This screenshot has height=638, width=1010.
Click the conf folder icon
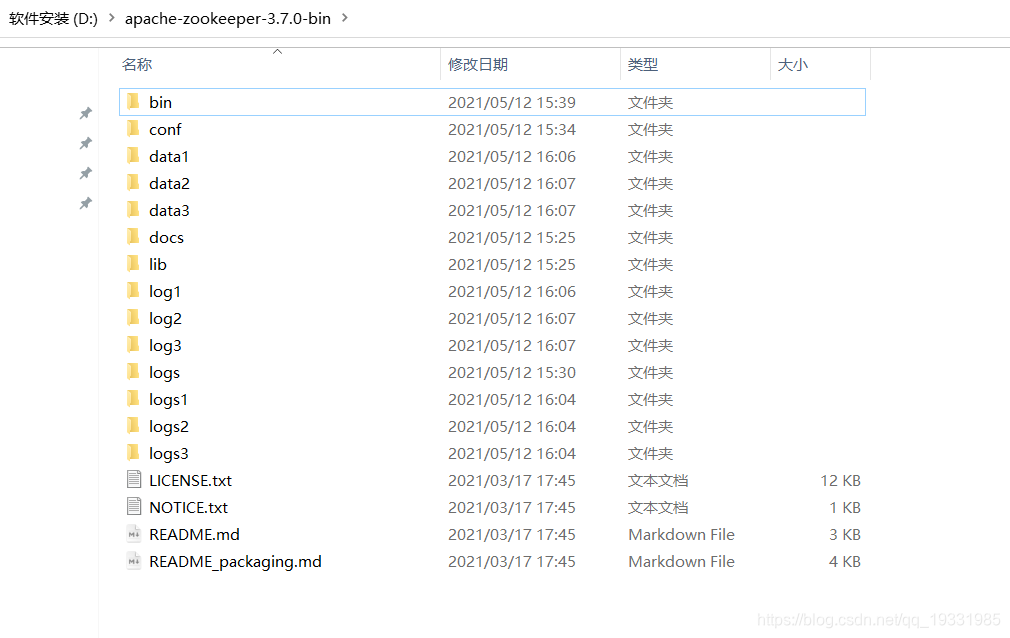(133, 129)
